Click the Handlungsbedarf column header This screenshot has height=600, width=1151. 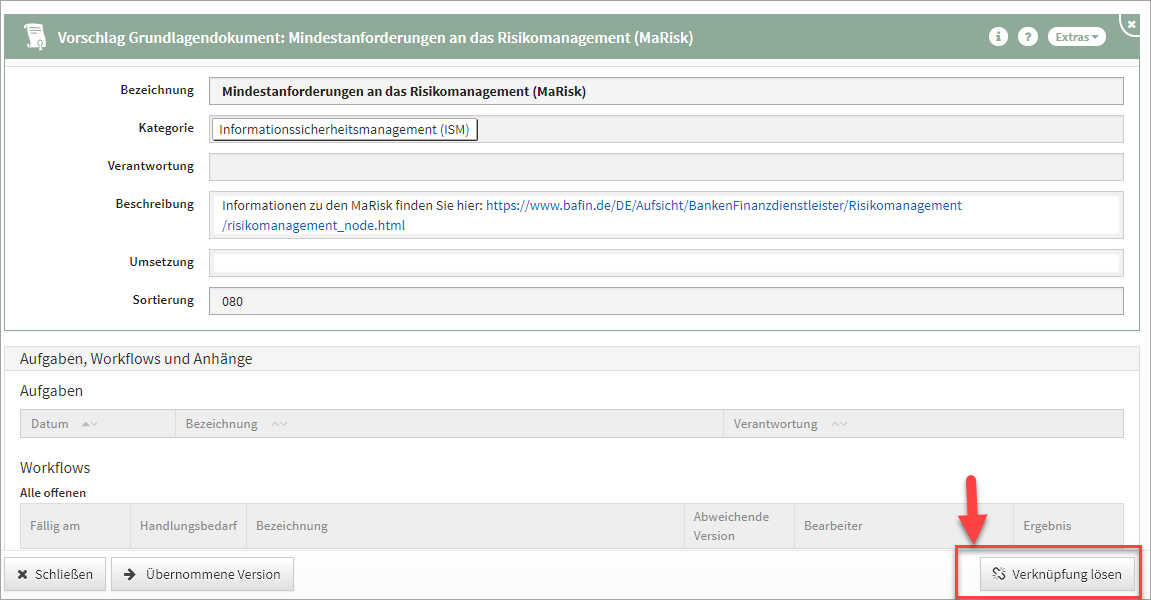pyautogui.click(x=188, y=526)
